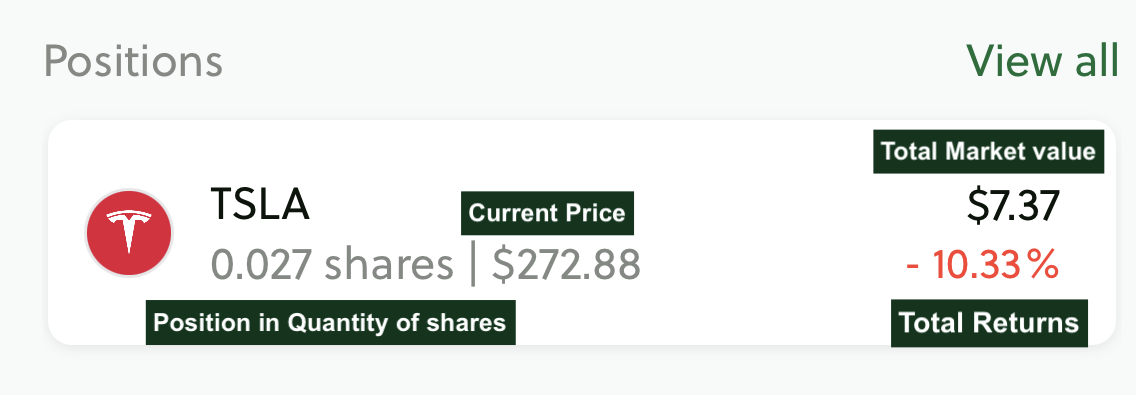Select the -10.33% total returns figure
Viewport: 1136px width, 395px height.
(x=982, y=265)
